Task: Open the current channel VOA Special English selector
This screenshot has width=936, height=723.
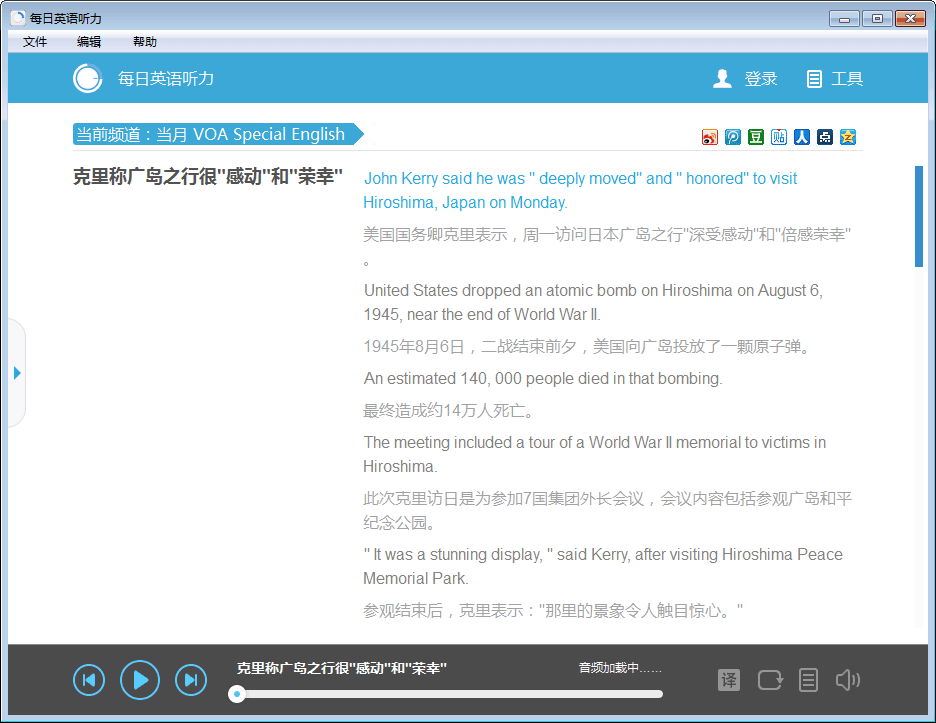Action: pos(217,135)
